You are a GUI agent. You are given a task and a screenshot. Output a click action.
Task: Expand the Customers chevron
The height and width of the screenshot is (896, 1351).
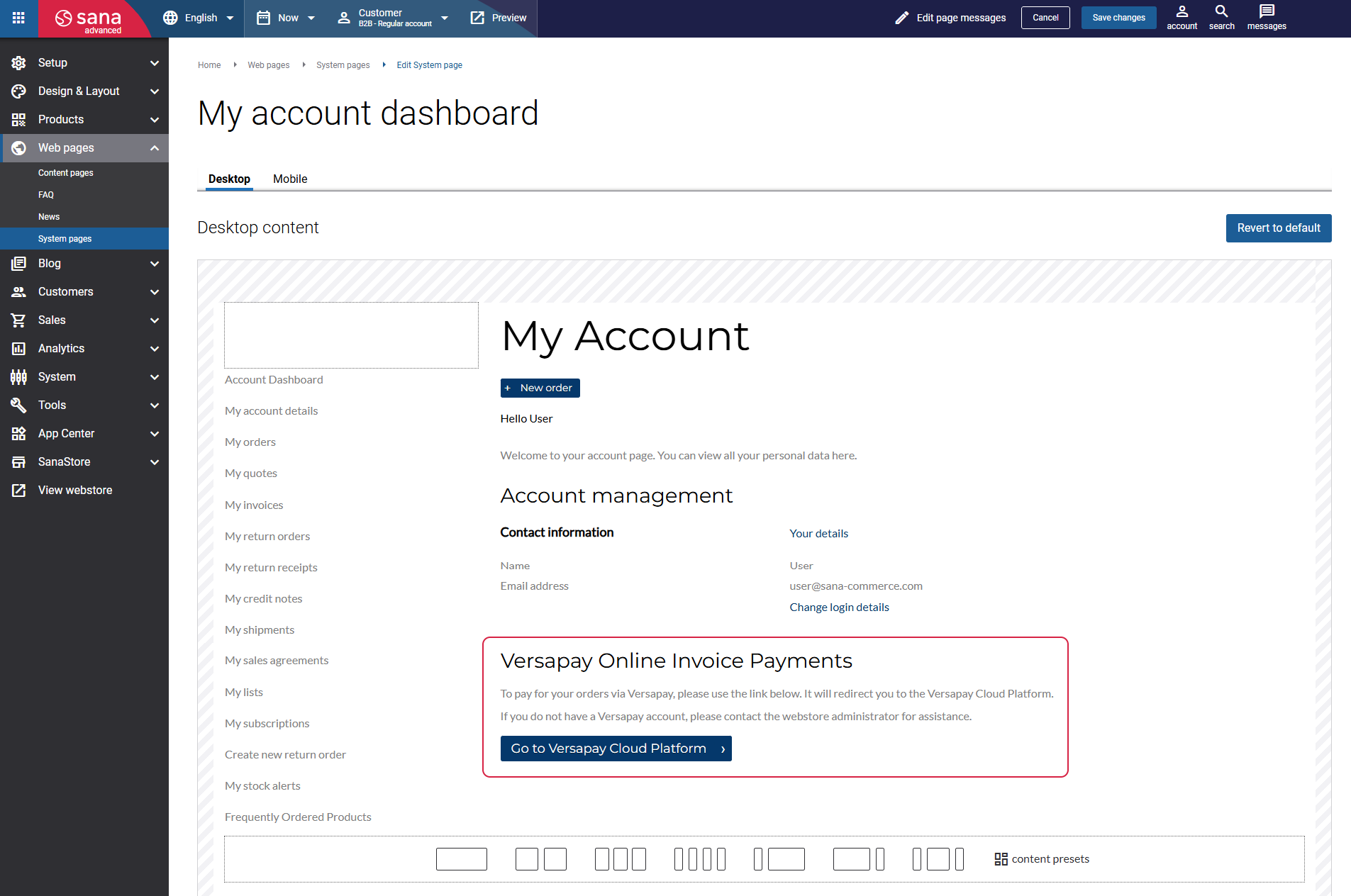[x=155, y=292]
